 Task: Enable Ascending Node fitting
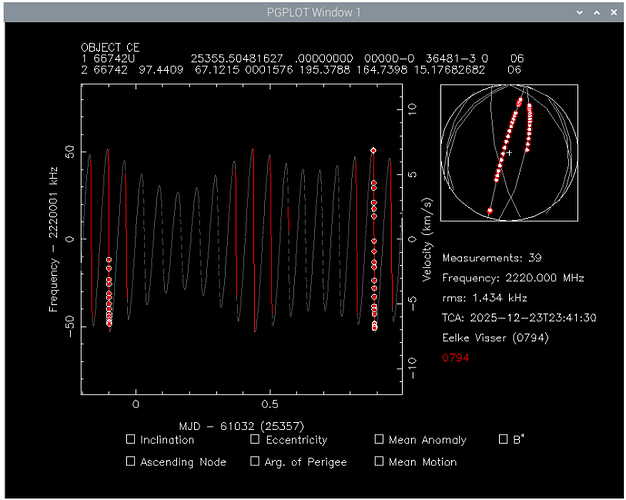pyautogui.click(x=131, y=461)
